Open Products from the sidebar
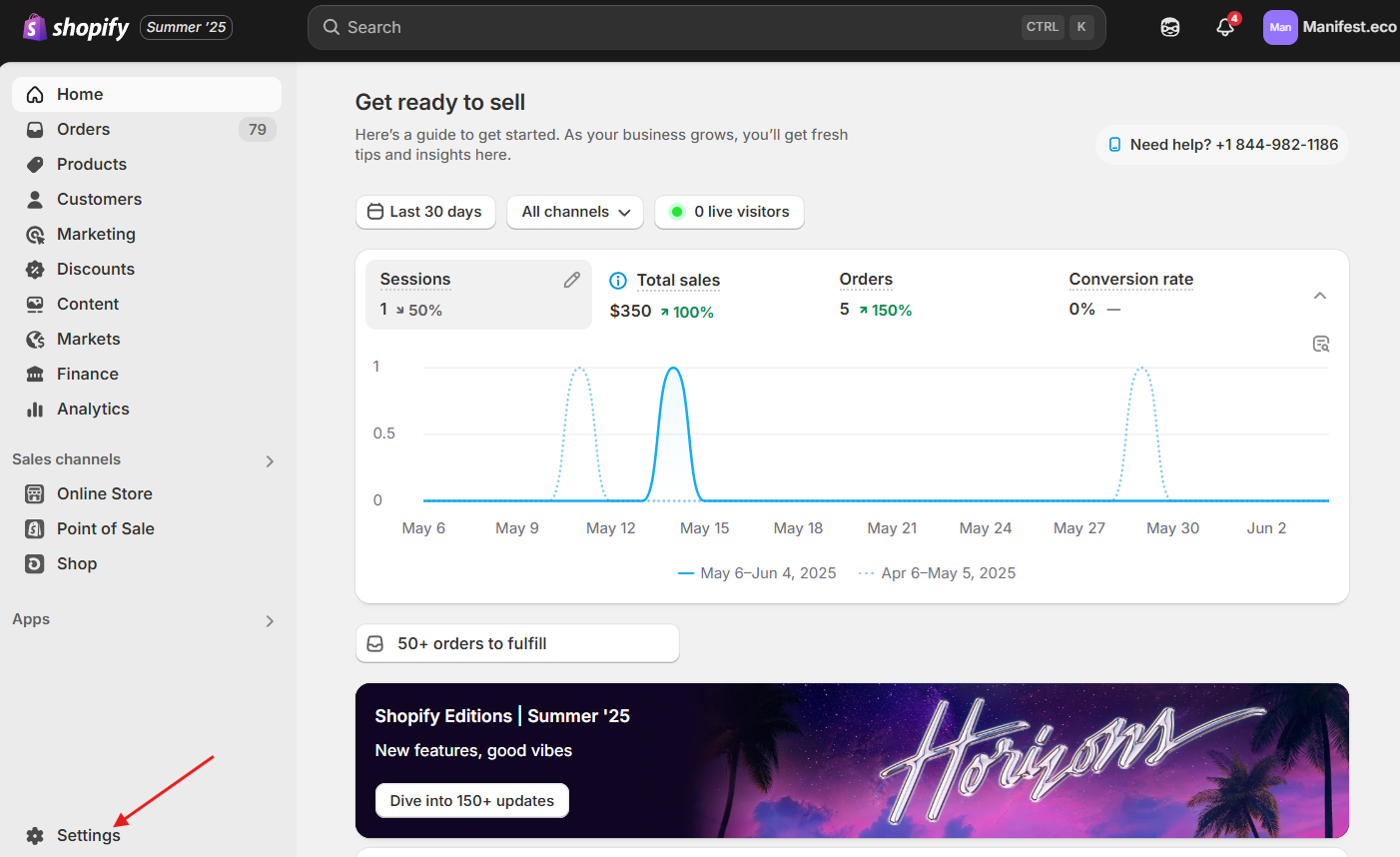The width and height of the screenshot is (1400, 857). pyautogui.click(x=91, y=164)
